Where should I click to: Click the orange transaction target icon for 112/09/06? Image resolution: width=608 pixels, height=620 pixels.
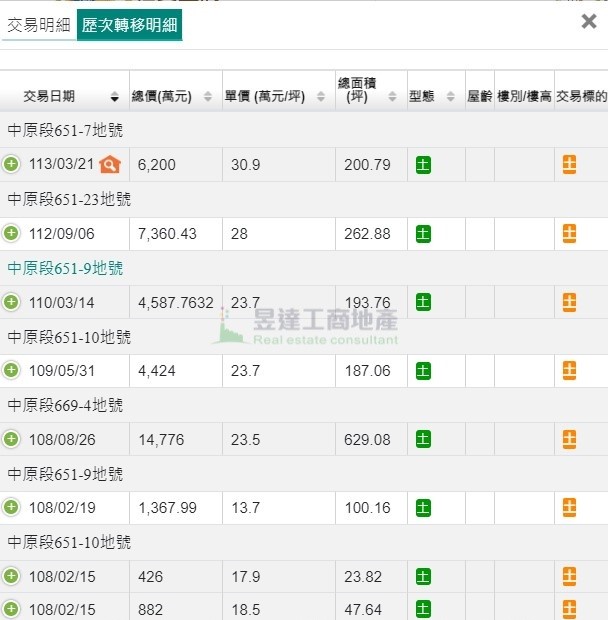pyautogui.click(x=569, y=233)
